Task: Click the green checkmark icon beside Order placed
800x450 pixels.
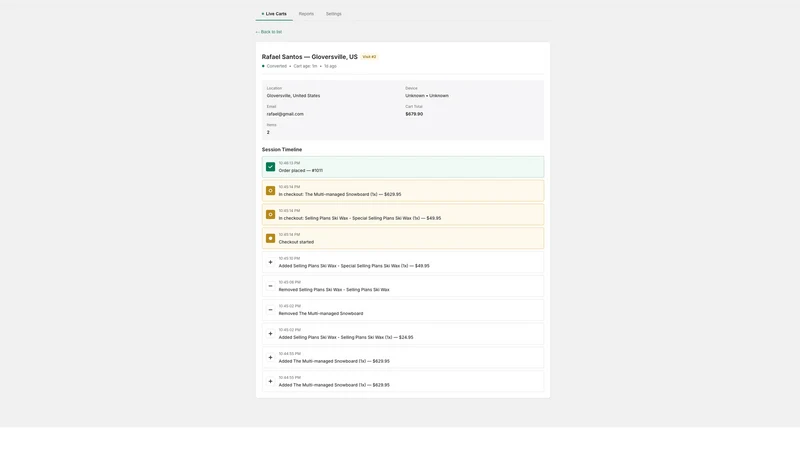Action: (x=270, y=167)
